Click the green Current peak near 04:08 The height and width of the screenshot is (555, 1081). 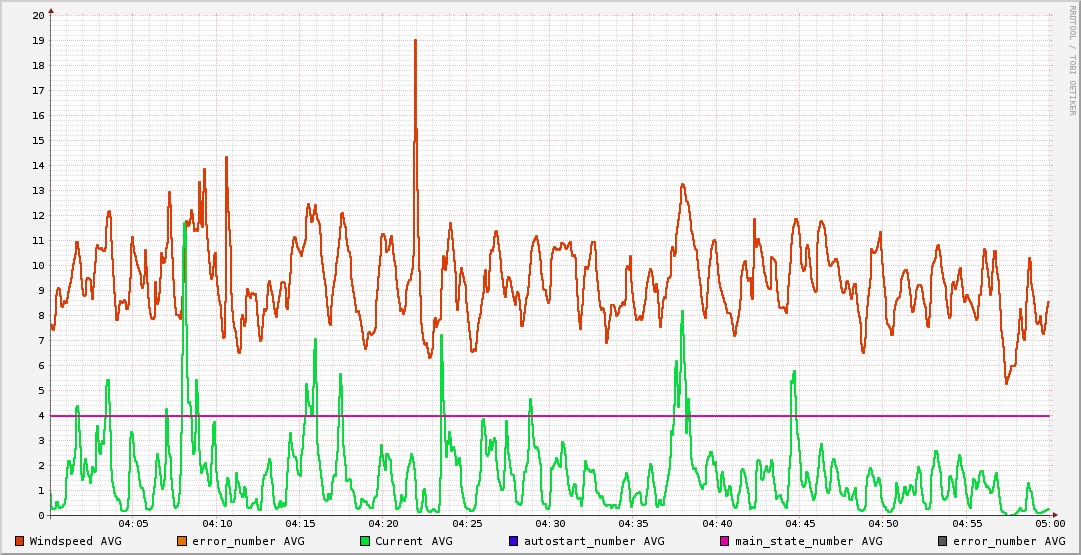tap(185, 223)
